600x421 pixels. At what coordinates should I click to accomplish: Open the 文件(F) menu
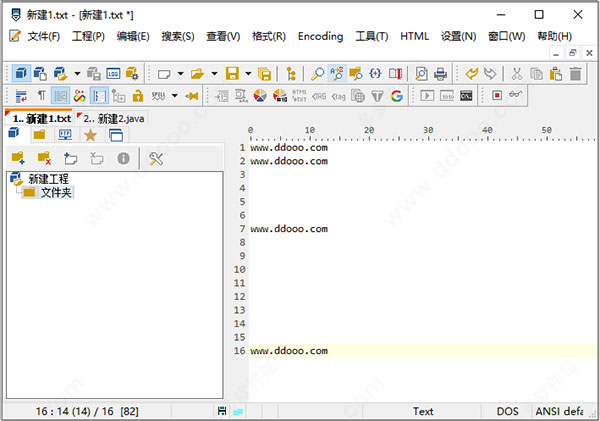44,36
